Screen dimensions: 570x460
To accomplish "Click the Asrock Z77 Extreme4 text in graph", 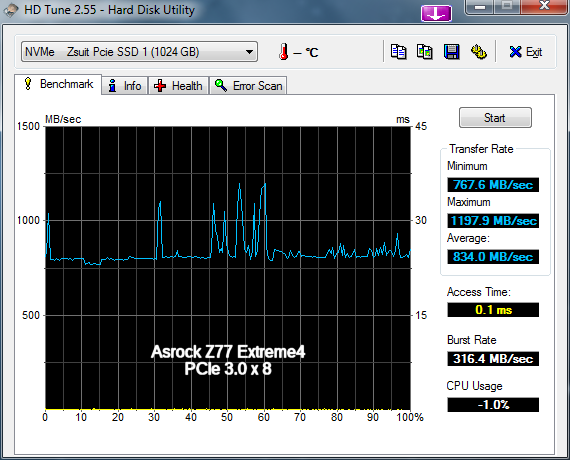I will 228,352.
